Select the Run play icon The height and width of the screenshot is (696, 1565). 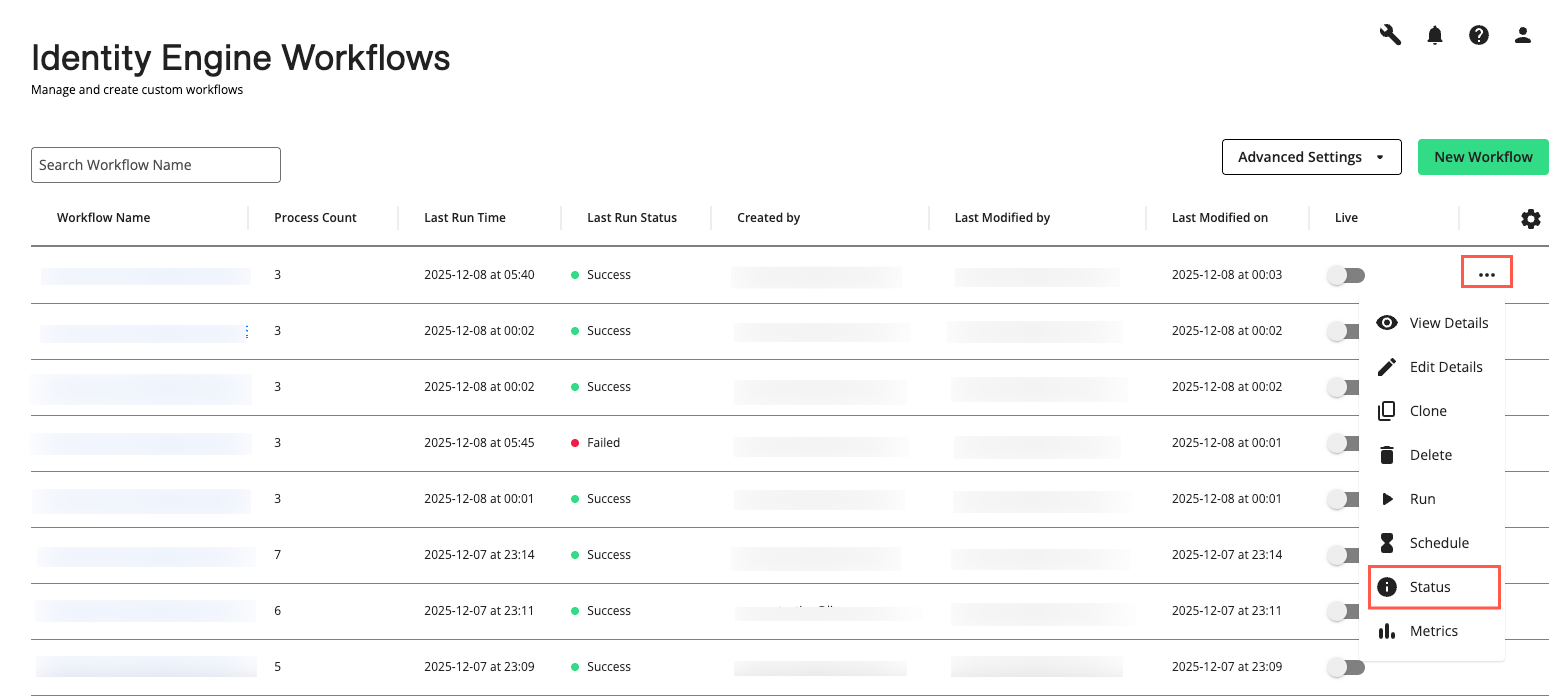click(1387, 498)
